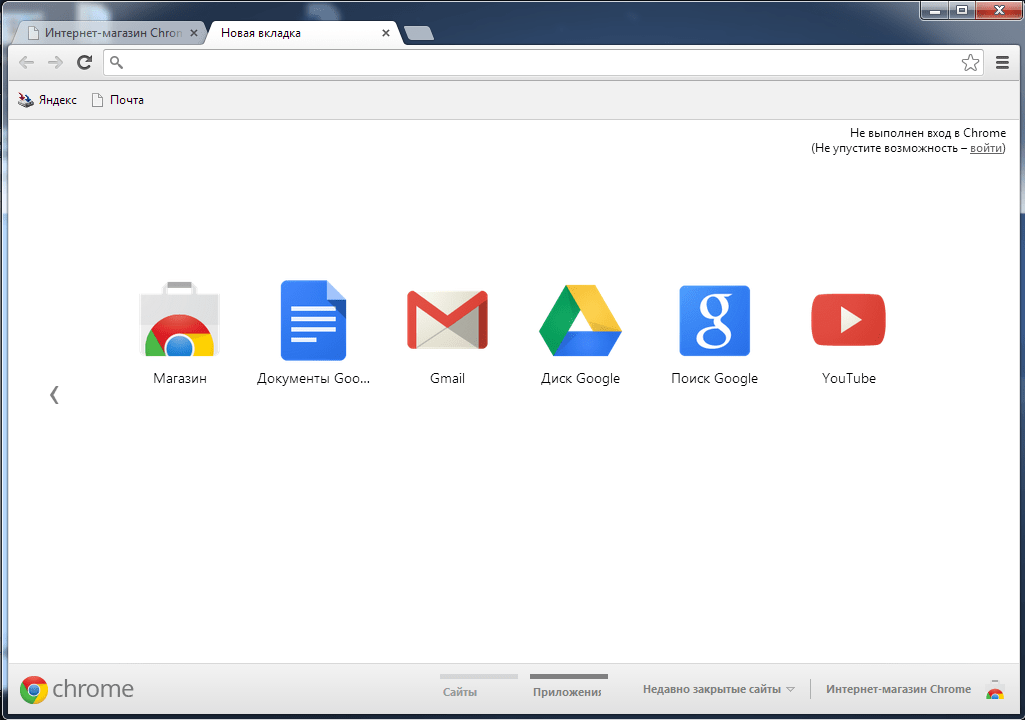Expand Недавно закрытые сайты list
The image size is (1025, 720).
point(718,689)
